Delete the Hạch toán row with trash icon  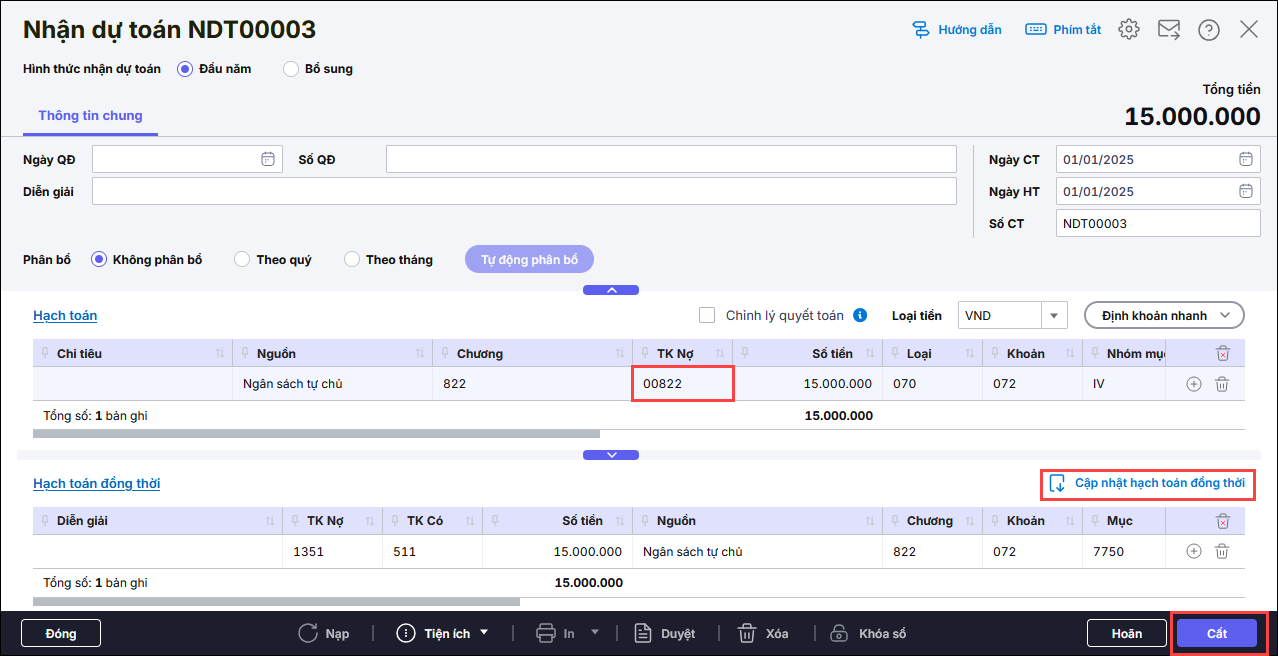[x=1221, y=384]
